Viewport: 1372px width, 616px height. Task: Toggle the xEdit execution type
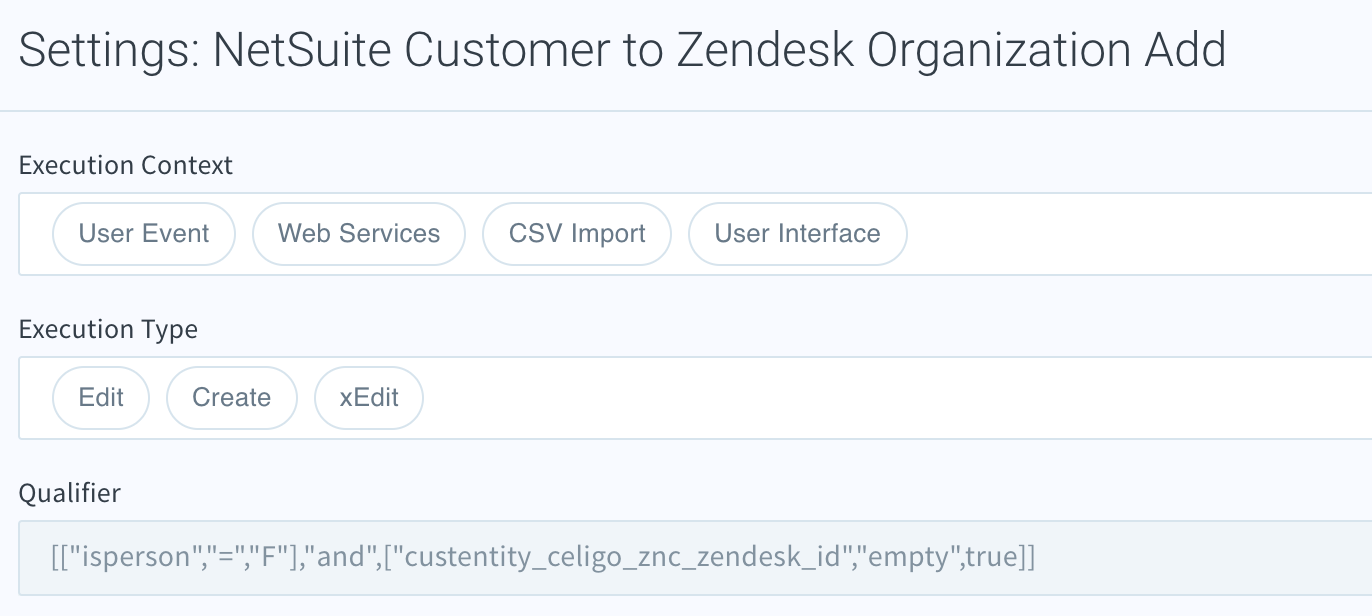click(368, 397)
